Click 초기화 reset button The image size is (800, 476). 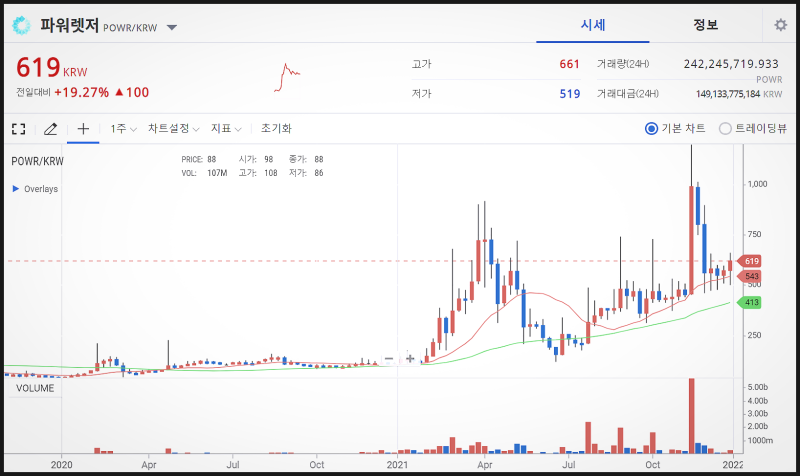coord(276,129)
